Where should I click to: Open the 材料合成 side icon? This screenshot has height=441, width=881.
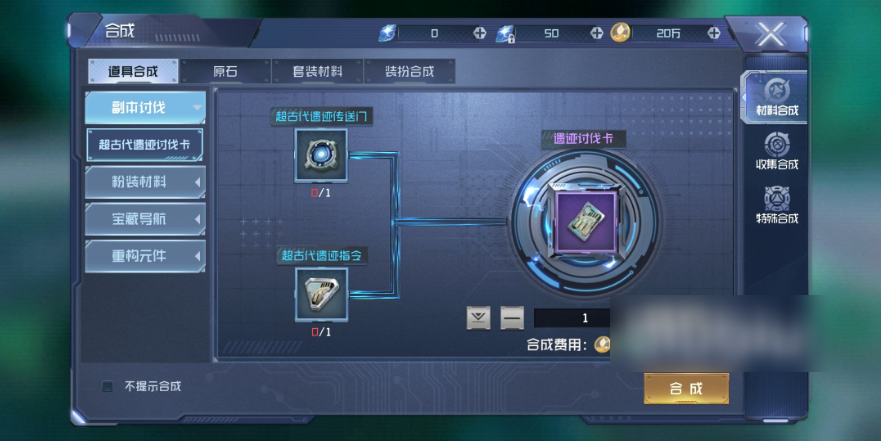click(776, 97)
